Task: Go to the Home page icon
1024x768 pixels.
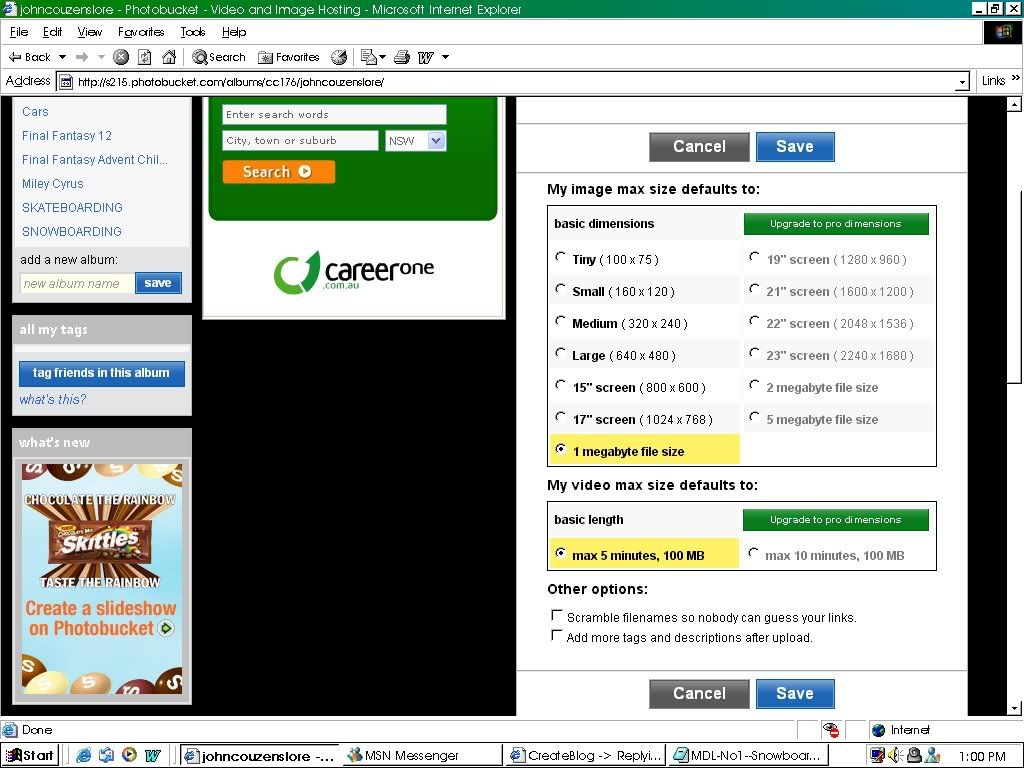Action: pos(169,57)
